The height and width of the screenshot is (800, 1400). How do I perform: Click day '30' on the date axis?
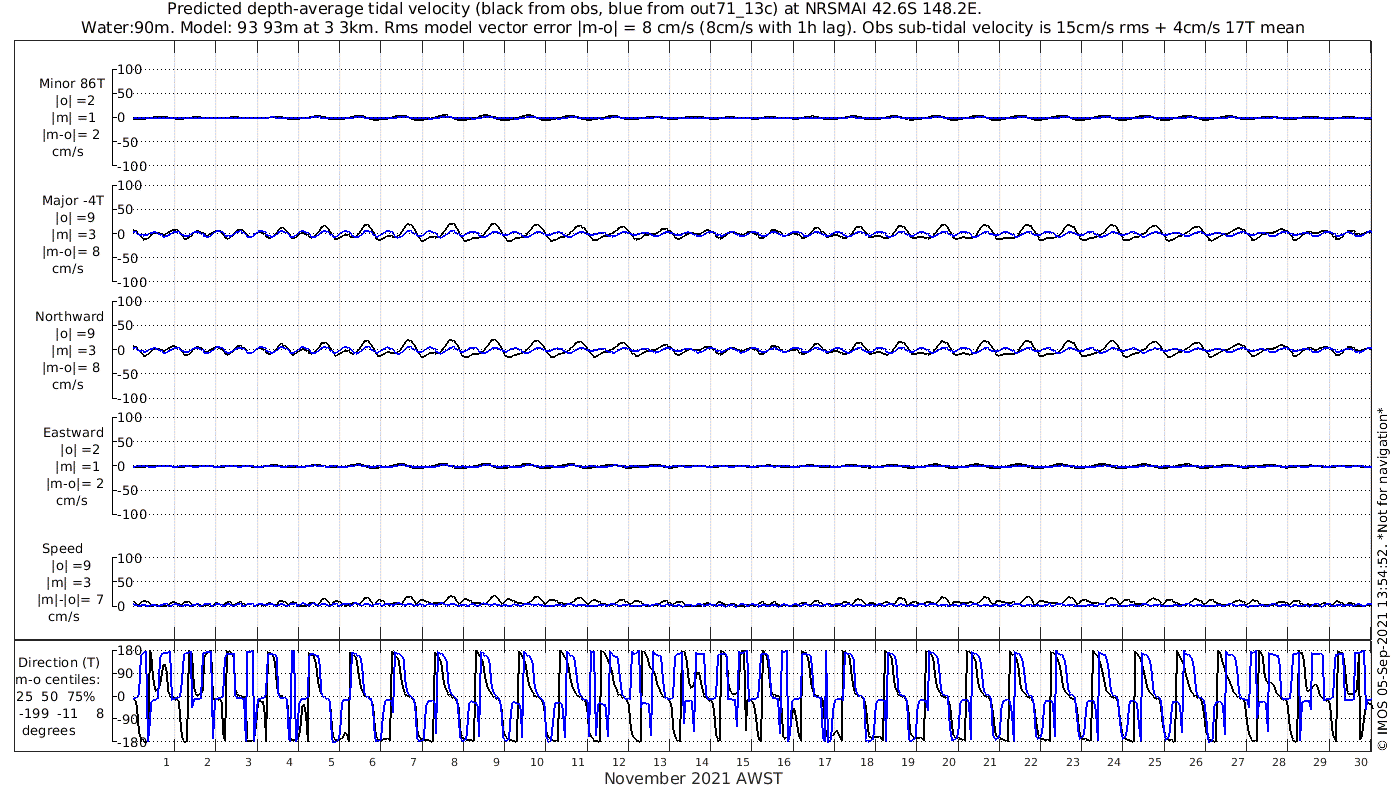[x=1361, y=762]
